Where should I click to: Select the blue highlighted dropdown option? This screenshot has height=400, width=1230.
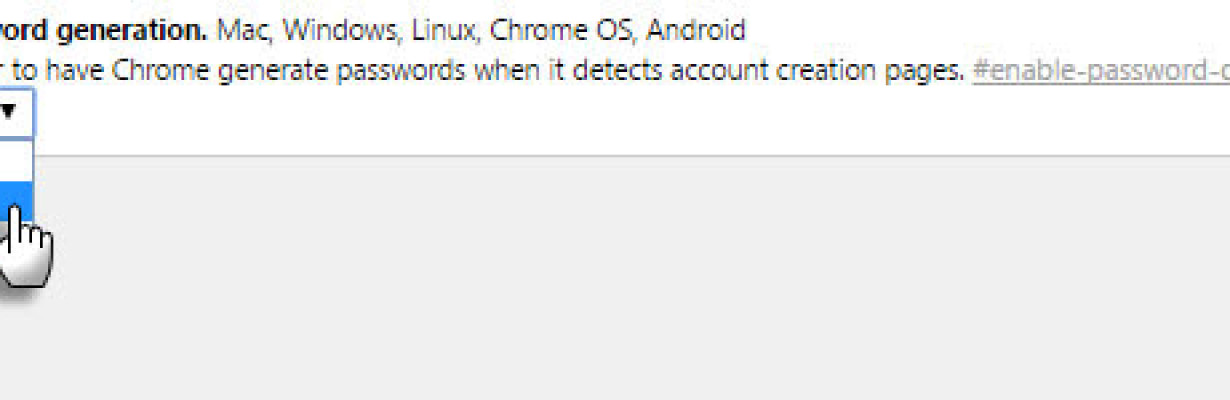[x=16, y=203]
